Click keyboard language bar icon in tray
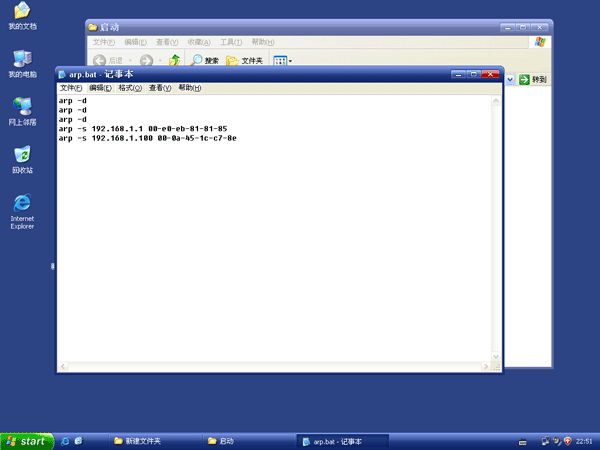Viewport: 600px width, 450px height. 523,442
